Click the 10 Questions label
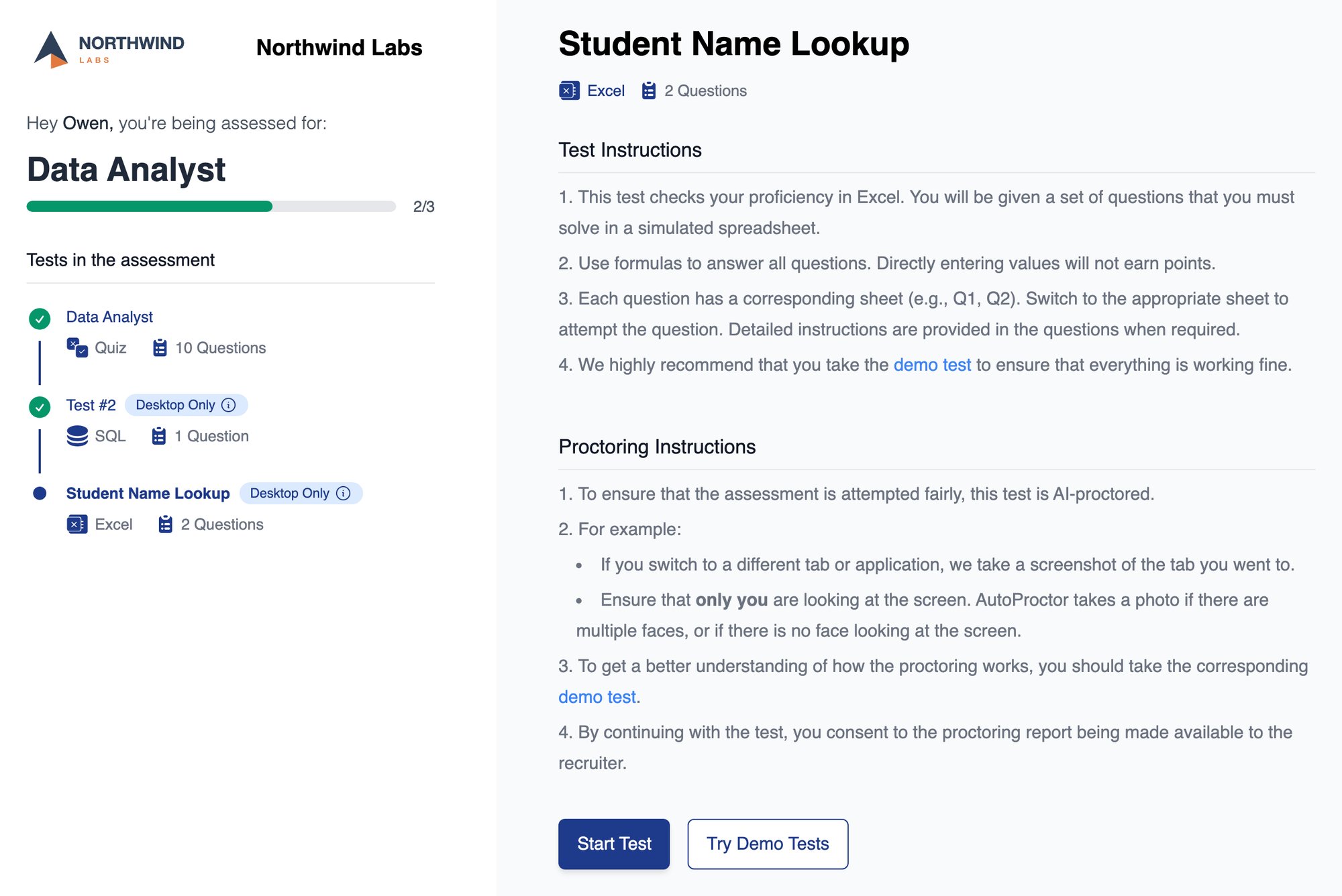 point(221,347)
